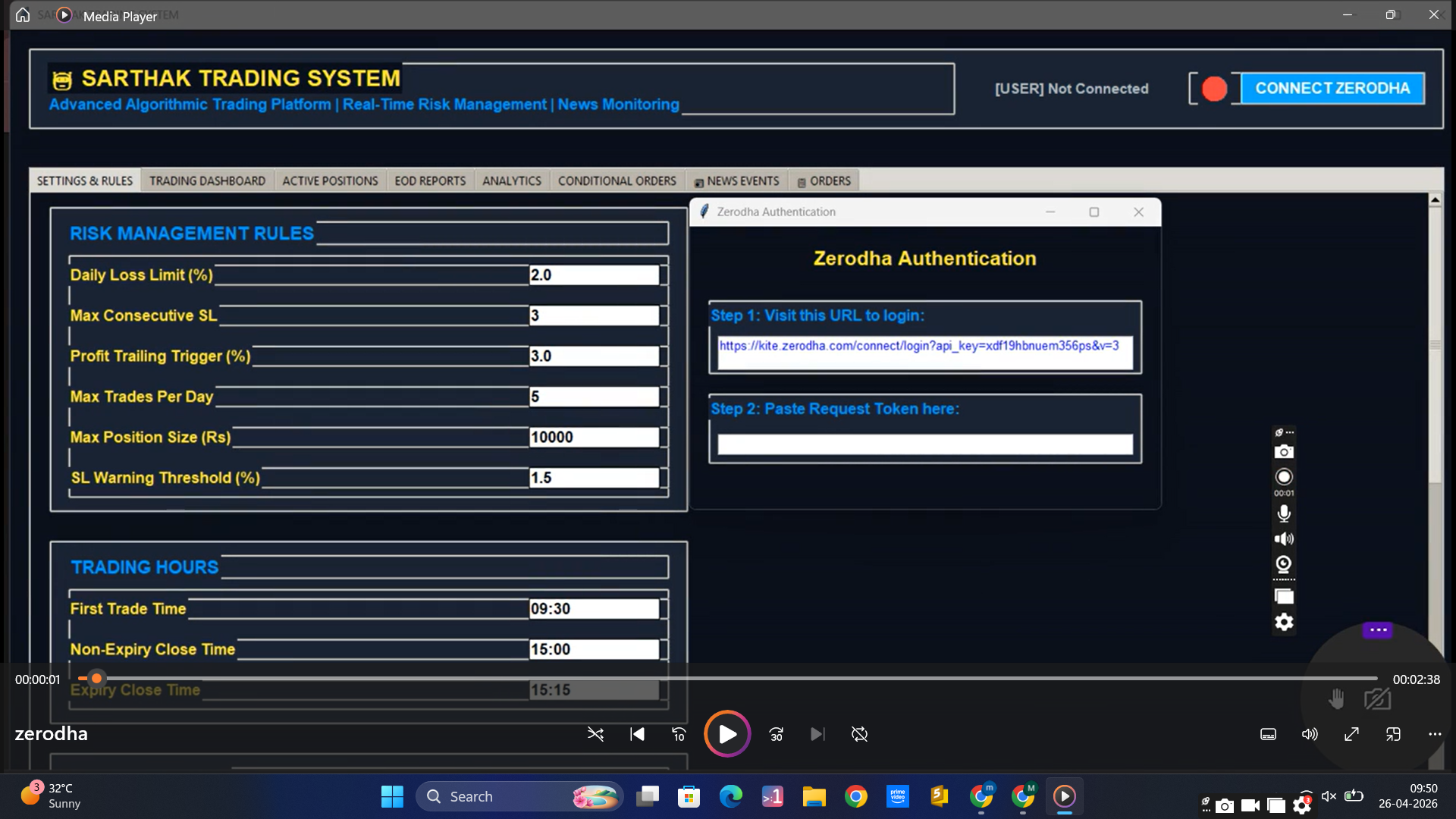Click Non-Expiry Close Time field
This screenshot has width=1456, height=819.
click(x=594, y=650)
